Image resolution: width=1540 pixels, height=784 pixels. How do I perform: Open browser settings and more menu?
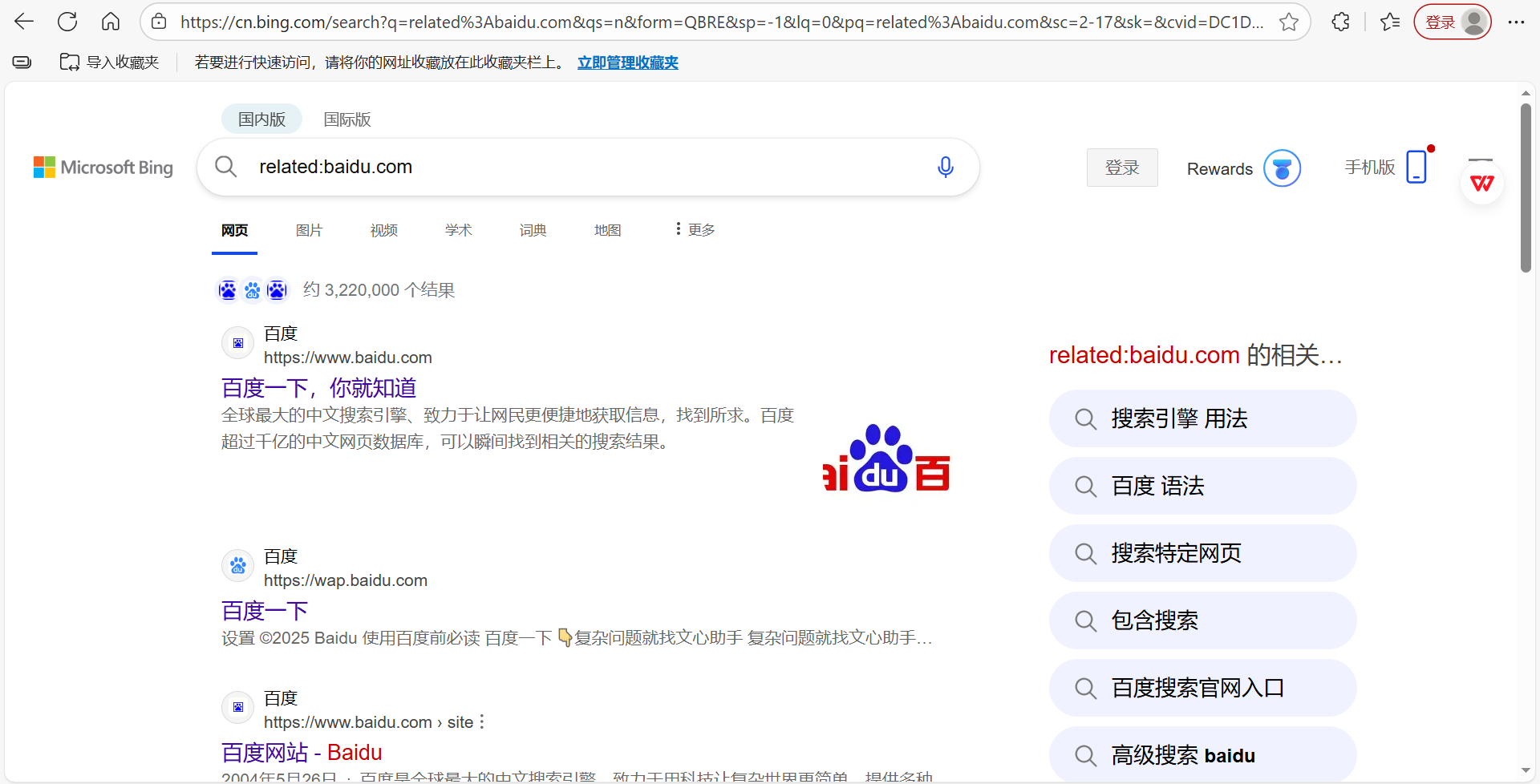[x=1516, y=22]
